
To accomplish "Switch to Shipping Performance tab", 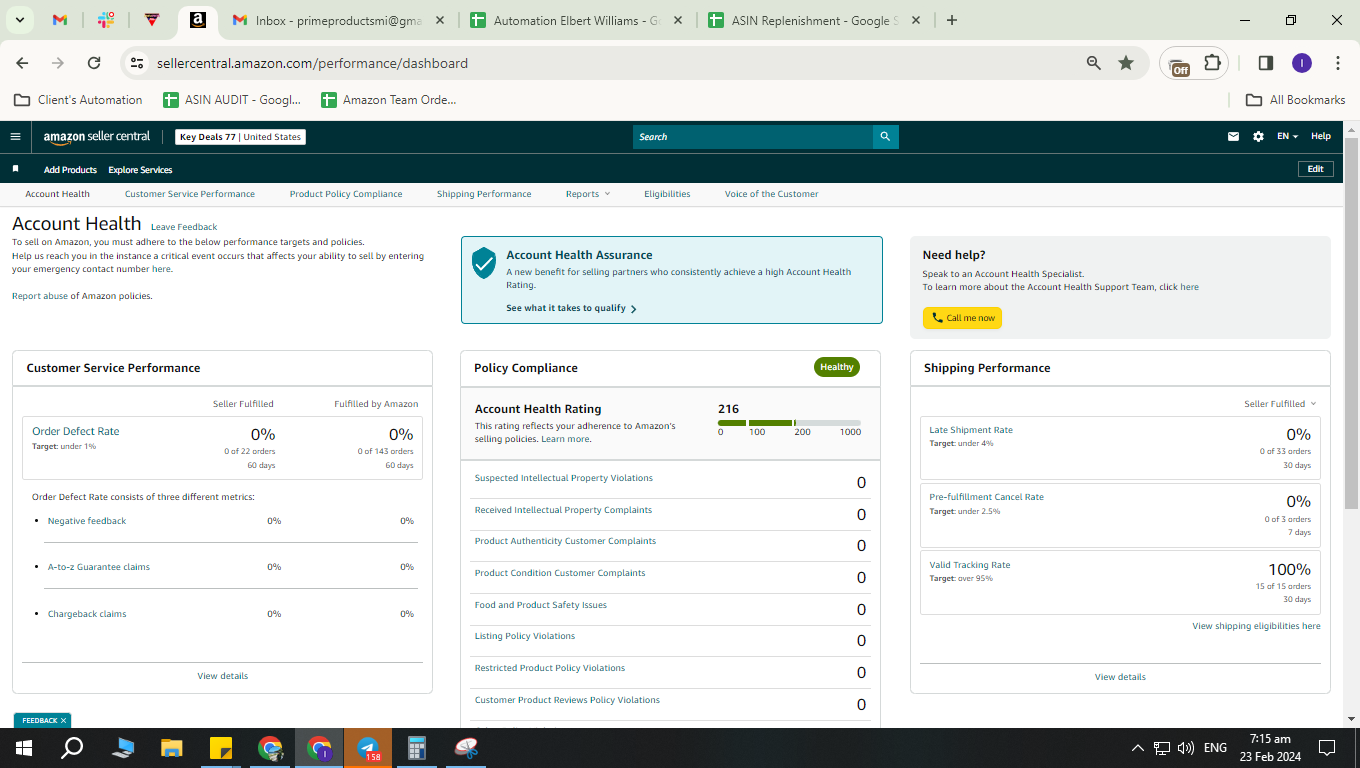I will (484, 194).
